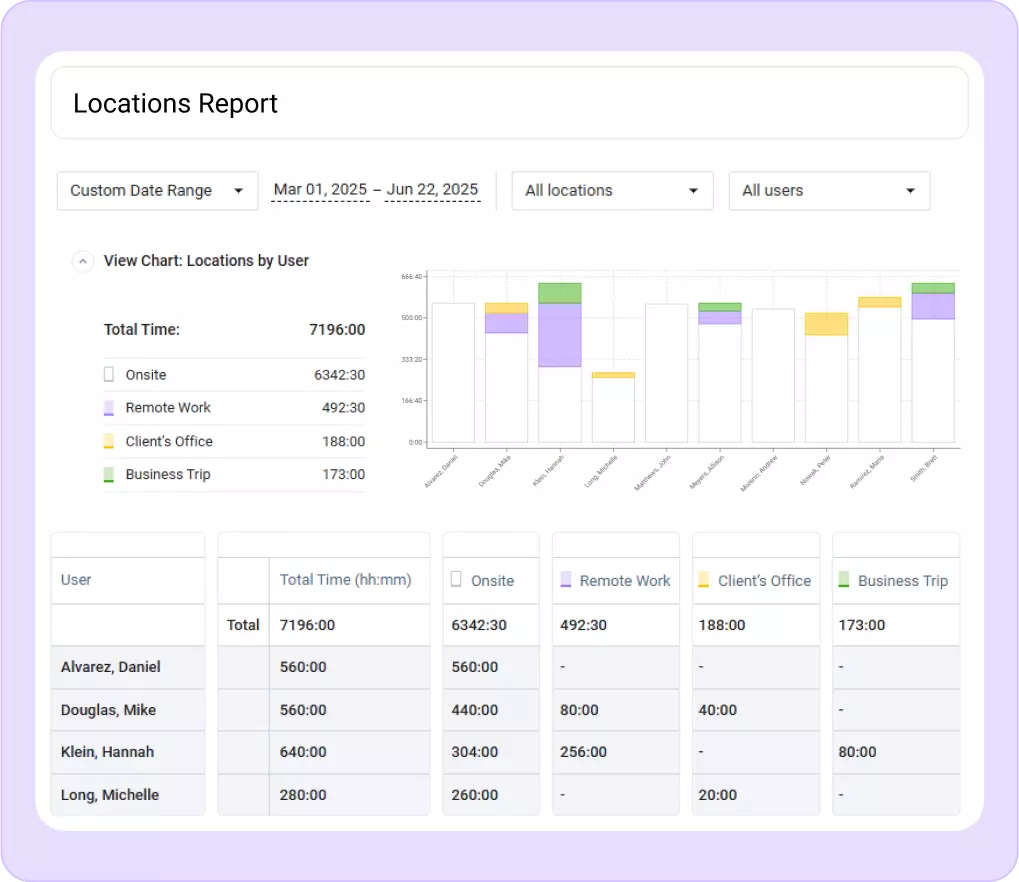Select the row for Klein, Hannah

tap(109, 752)
